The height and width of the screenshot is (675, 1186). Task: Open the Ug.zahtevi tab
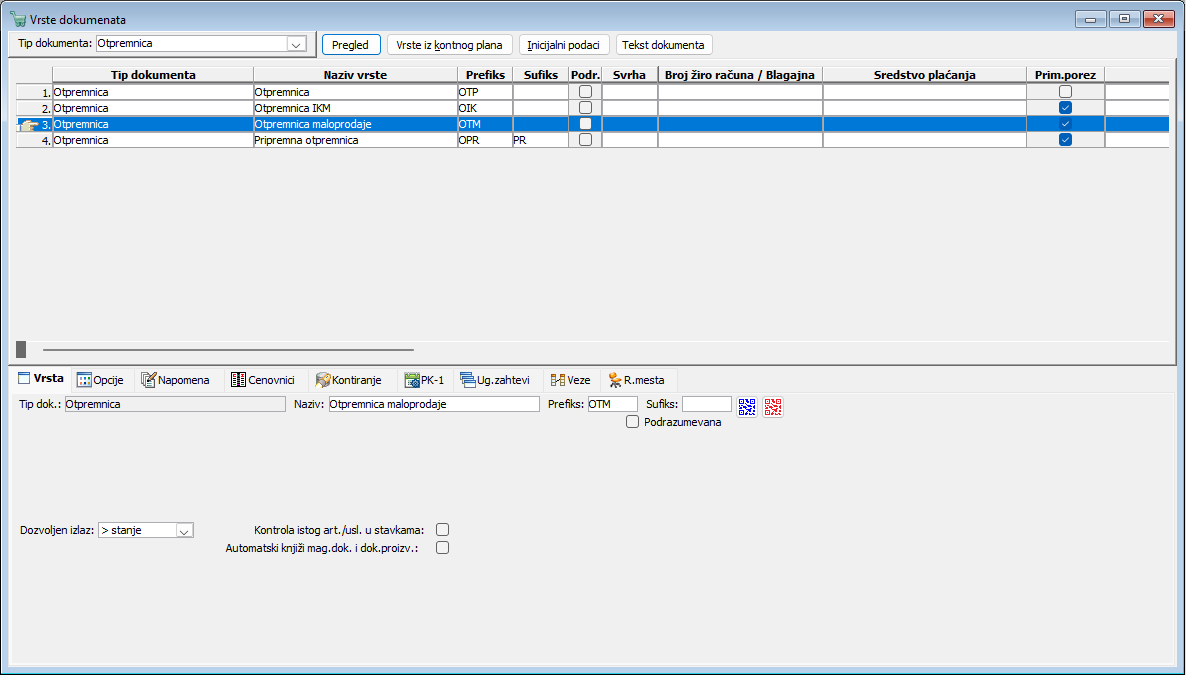(x=495, y=380)
